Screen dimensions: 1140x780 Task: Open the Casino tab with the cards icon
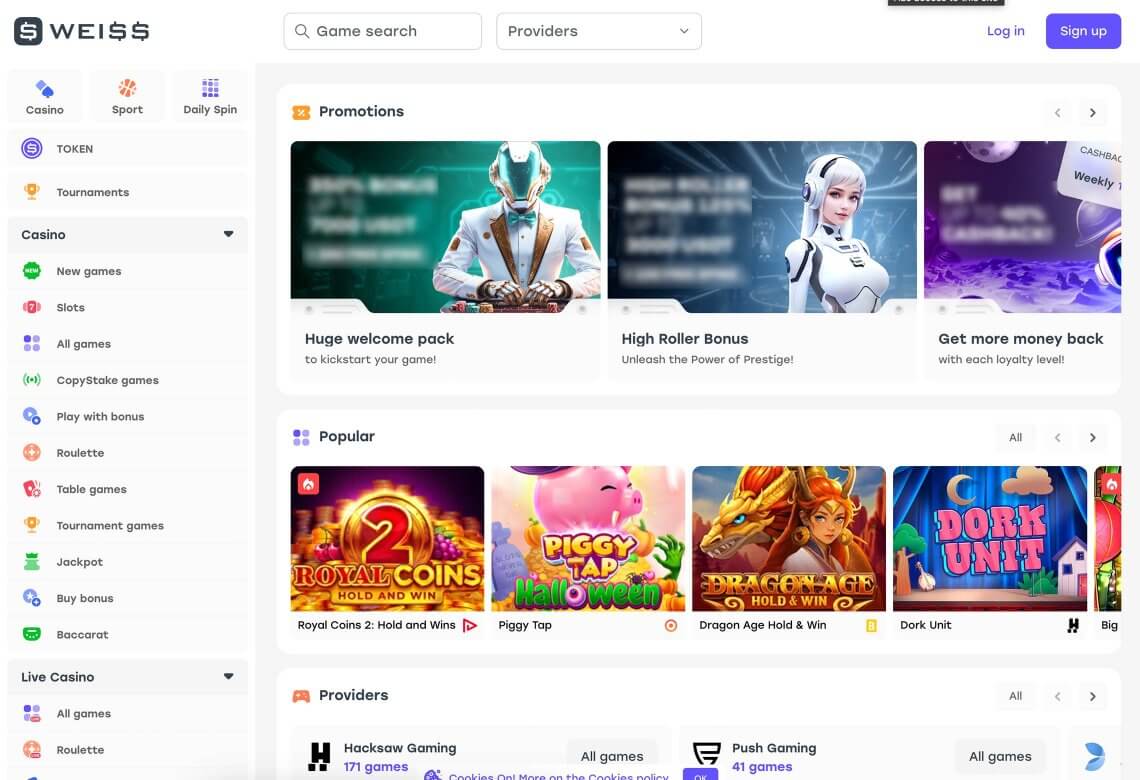pos(44,97)
